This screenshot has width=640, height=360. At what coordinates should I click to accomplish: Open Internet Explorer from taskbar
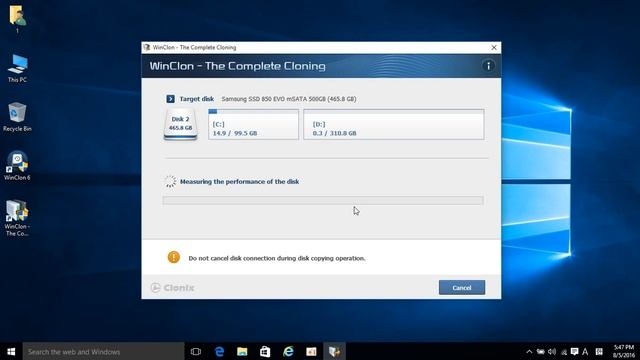[288, 351]
